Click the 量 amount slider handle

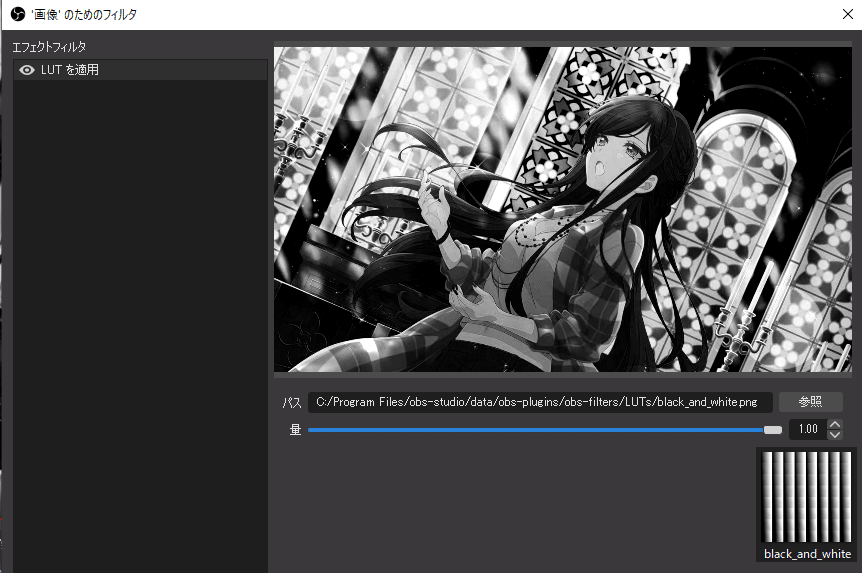coord(773,430)
